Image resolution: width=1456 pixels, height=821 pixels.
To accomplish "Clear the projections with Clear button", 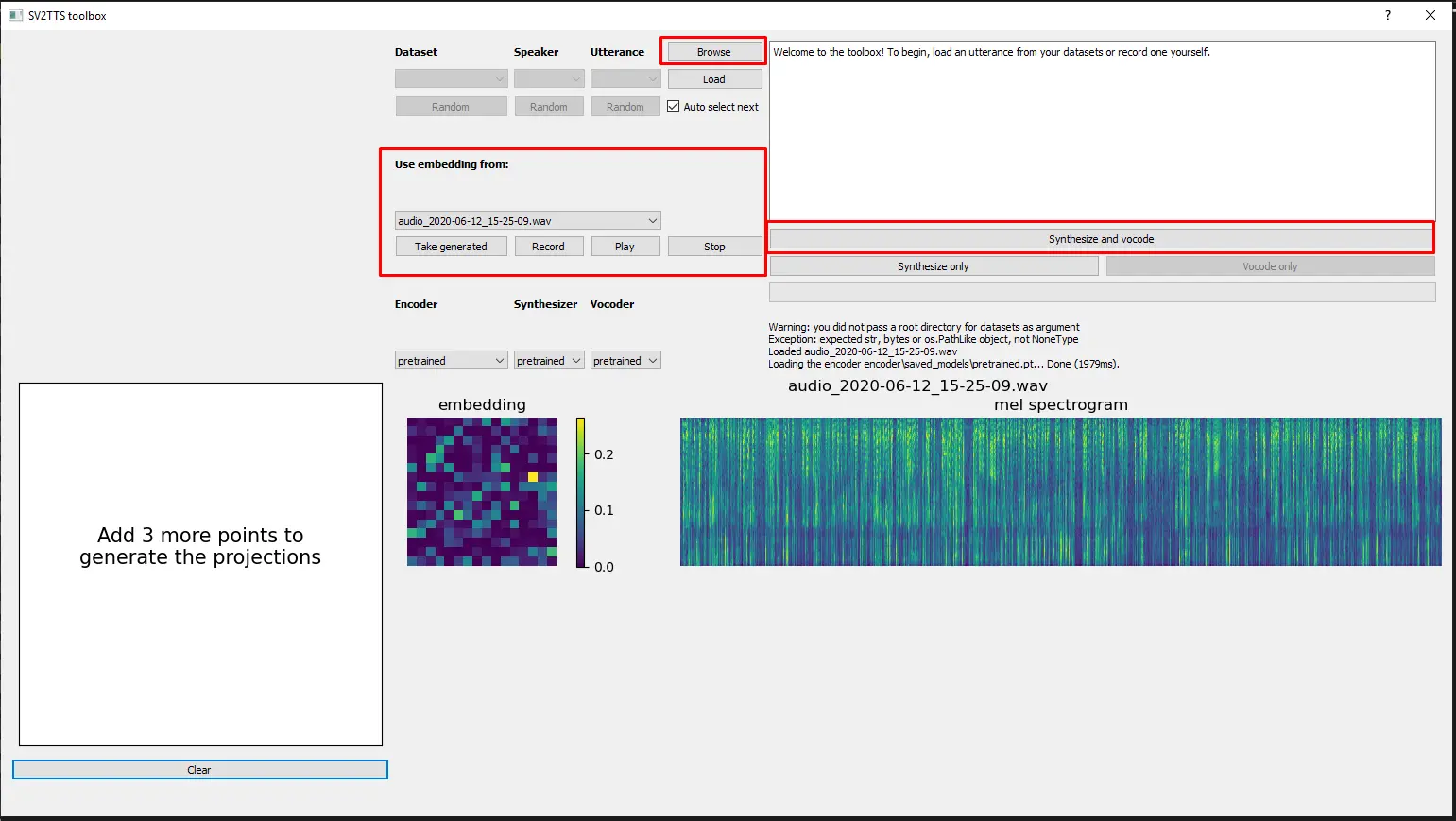I will (199, 770).
